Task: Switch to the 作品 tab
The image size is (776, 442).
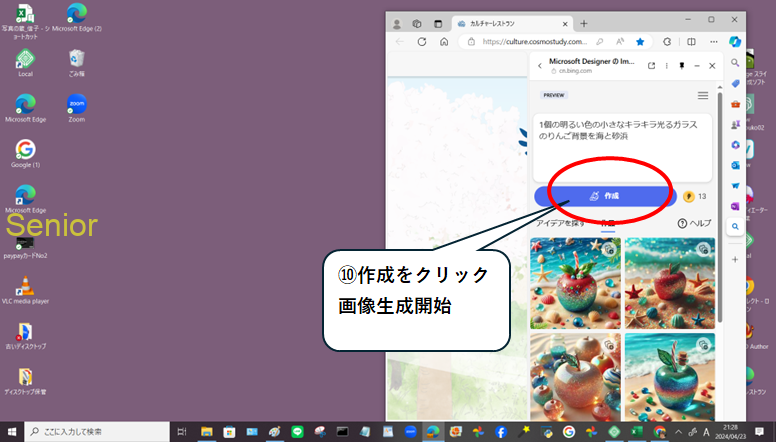Action: pyautogui.click(x=608, y=223)
